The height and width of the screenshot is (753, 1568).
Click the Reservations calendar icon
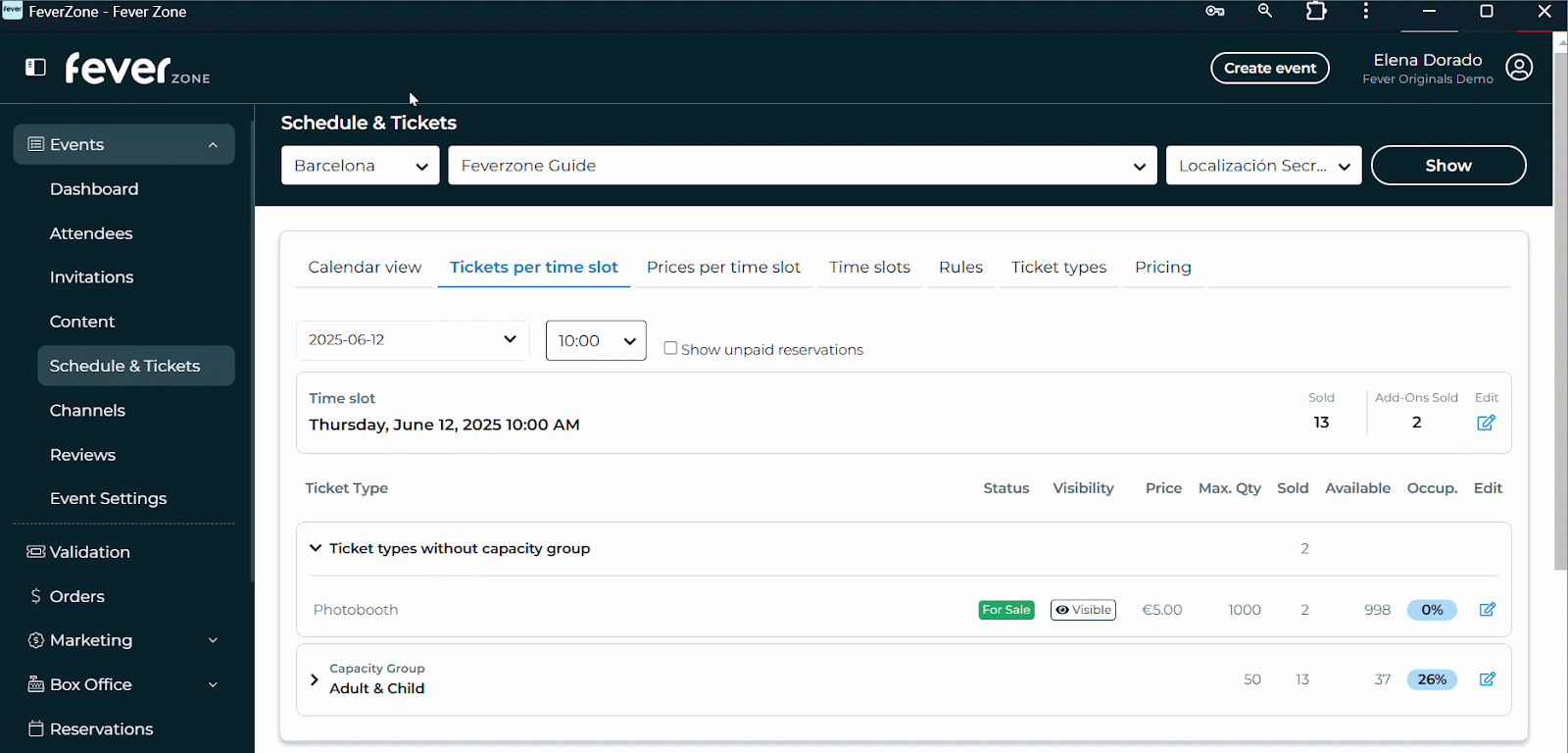(x=36, y=728)
